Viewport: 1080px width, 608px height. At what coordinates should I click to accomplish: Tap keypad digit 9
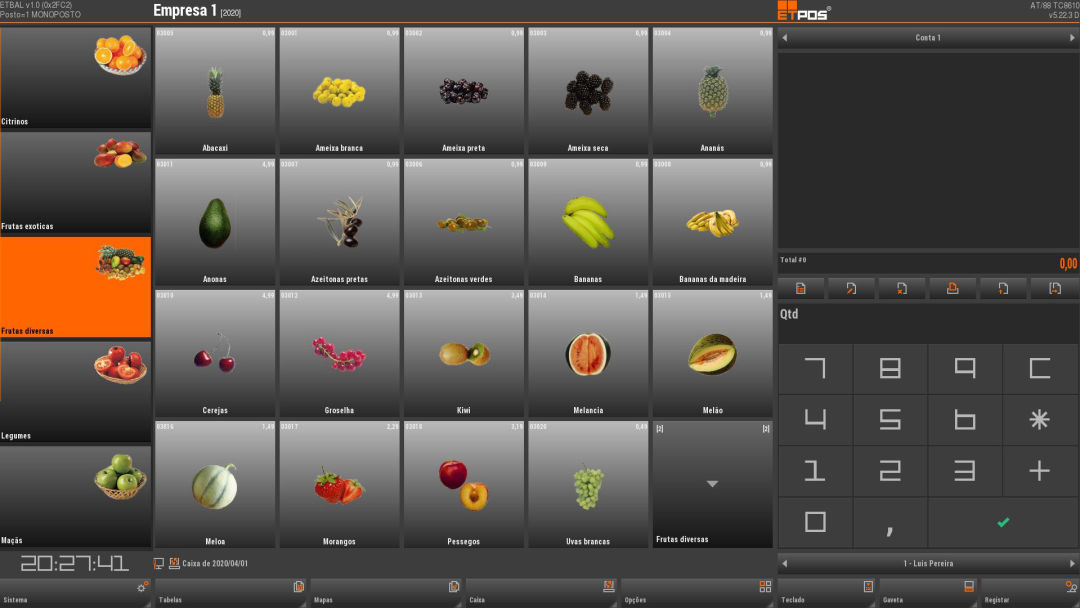(x=965, y=368)
